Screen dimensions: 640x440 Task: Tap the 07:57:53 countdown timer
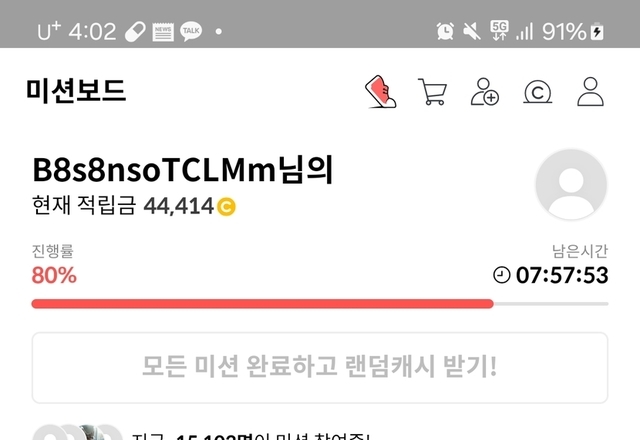pyautogui.click(x=562, y=275)
